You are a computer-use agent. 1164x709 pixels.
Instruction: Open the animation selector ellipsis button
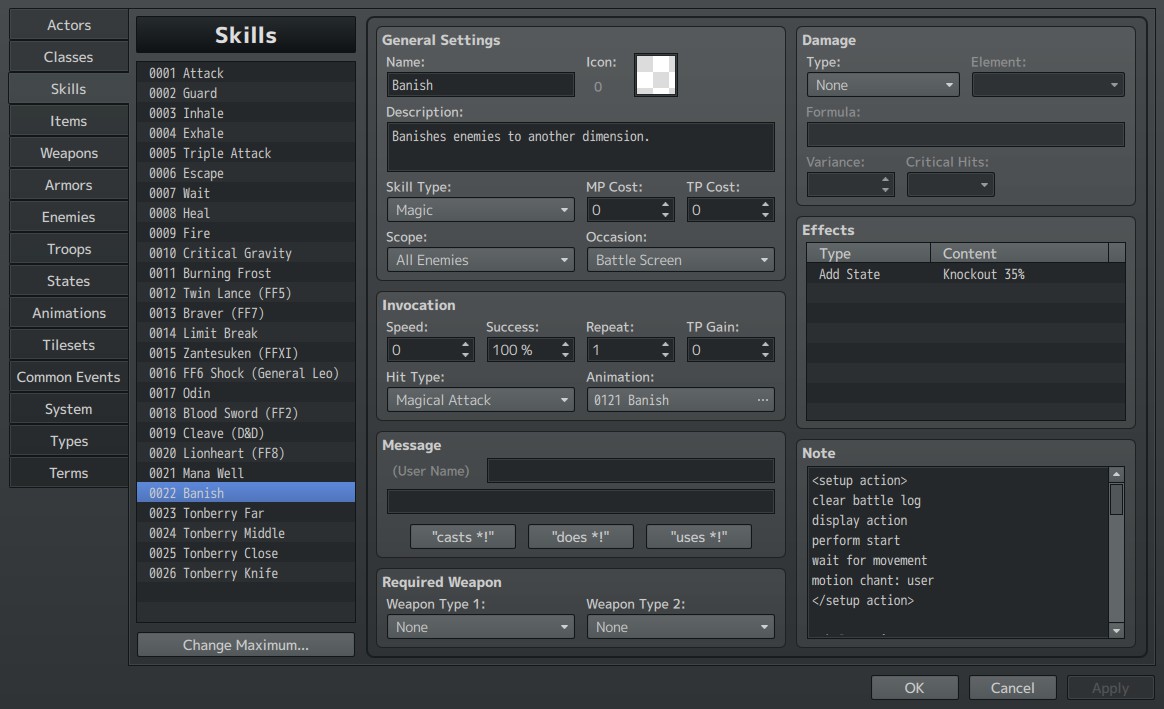point(762,400)
